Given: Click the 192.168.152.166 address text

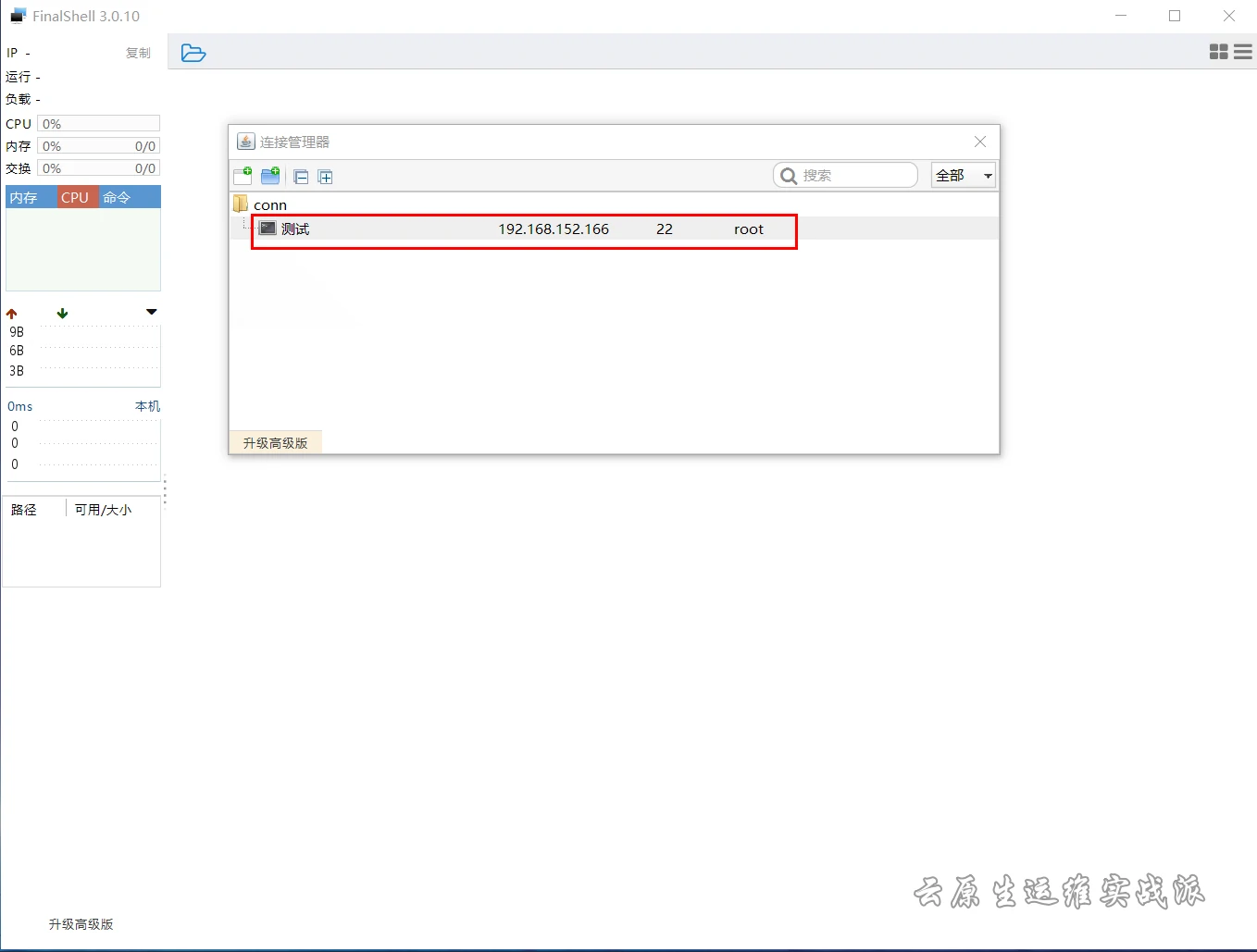Looking at the screenshot, I should coord(554,229).
